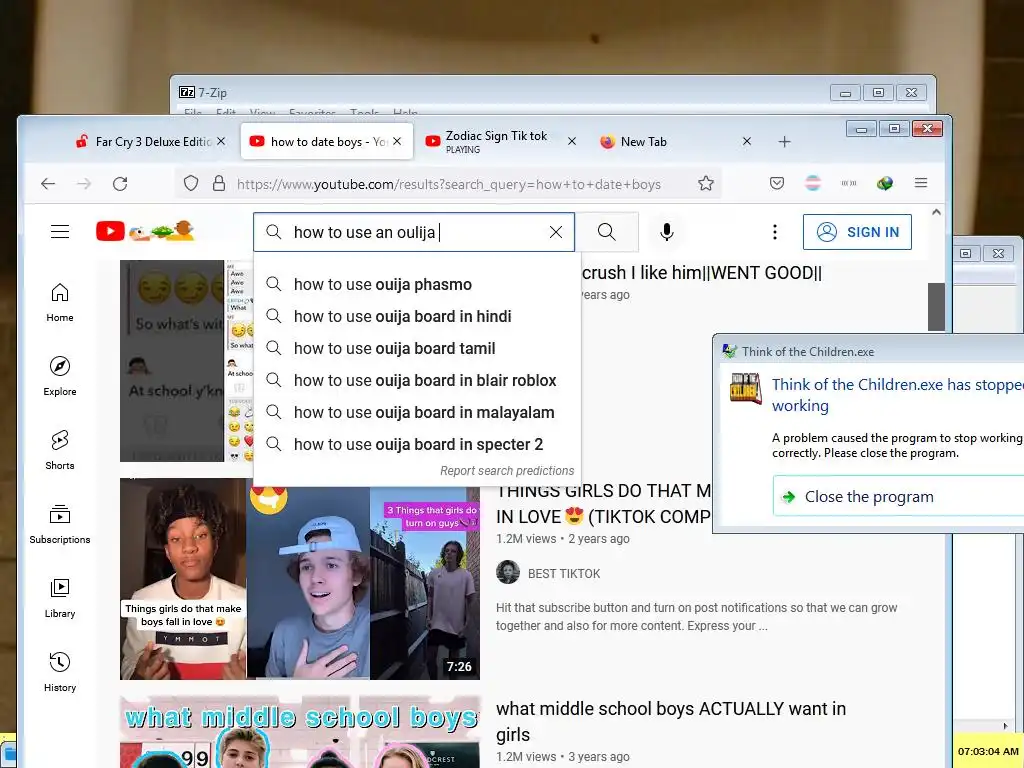Click the browser forward arrow
Viewport: 1024px width, 768px height.
point(84,184)
